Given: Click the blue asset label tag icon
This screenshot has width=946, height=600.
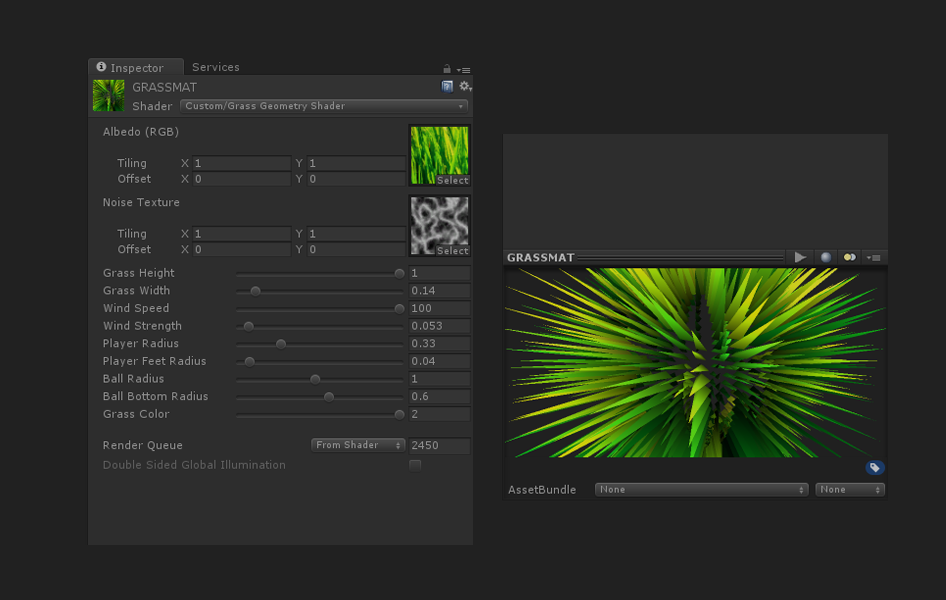Looking at the screenshot, I should click(874, 468).
